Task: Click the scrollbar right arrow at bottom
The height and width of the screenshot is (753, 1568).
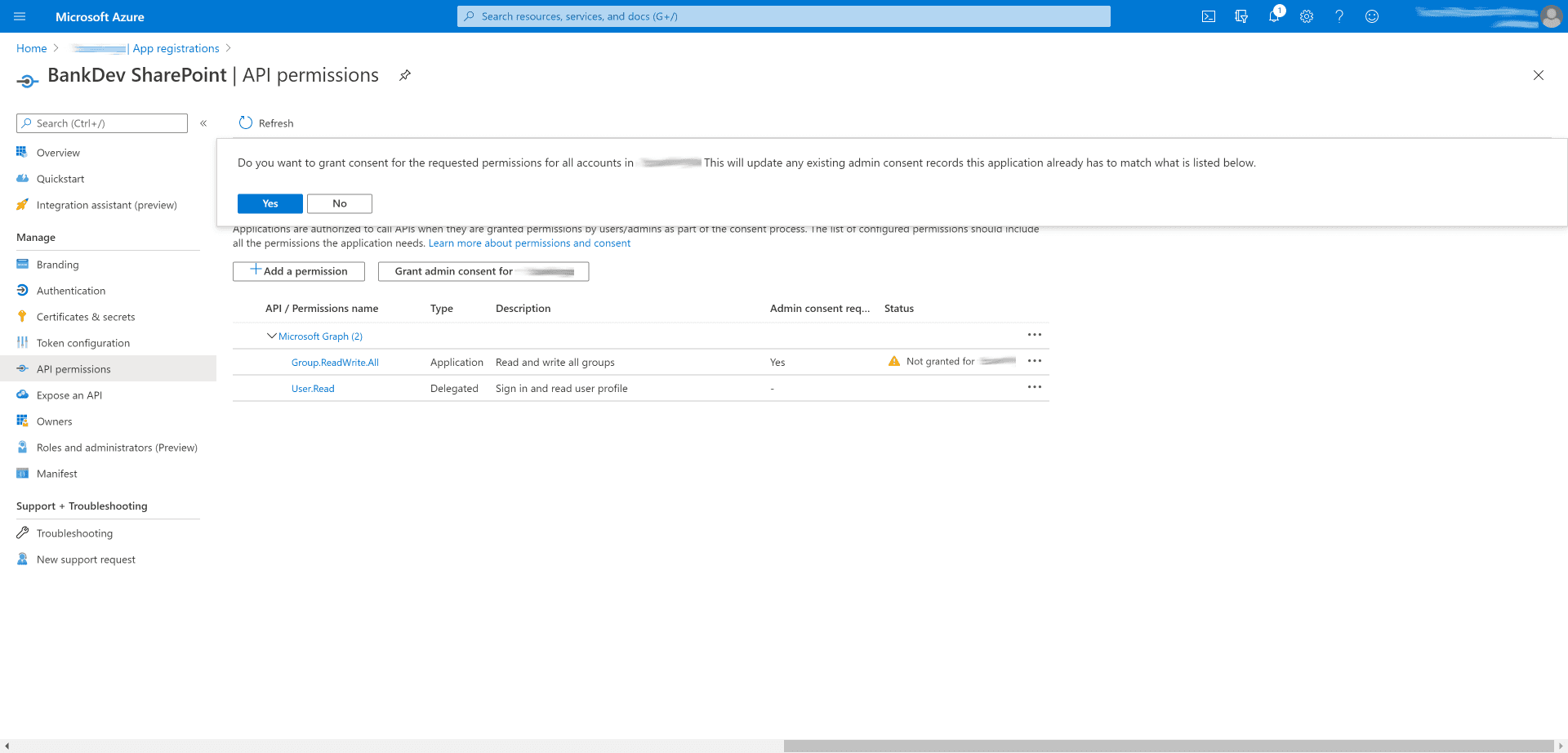Action: (1560, 746)
